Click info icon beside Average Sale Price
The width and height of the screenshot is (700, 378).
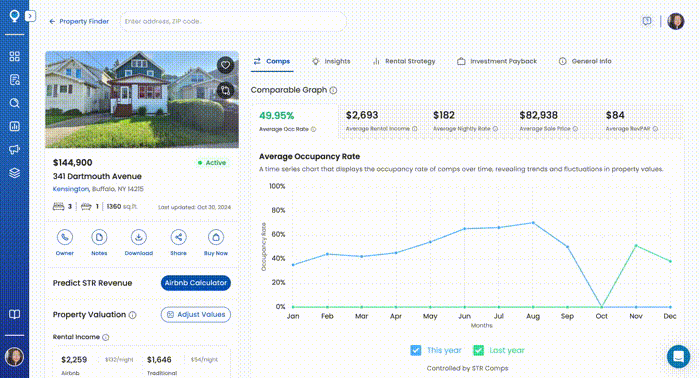(x=575, y=129)
